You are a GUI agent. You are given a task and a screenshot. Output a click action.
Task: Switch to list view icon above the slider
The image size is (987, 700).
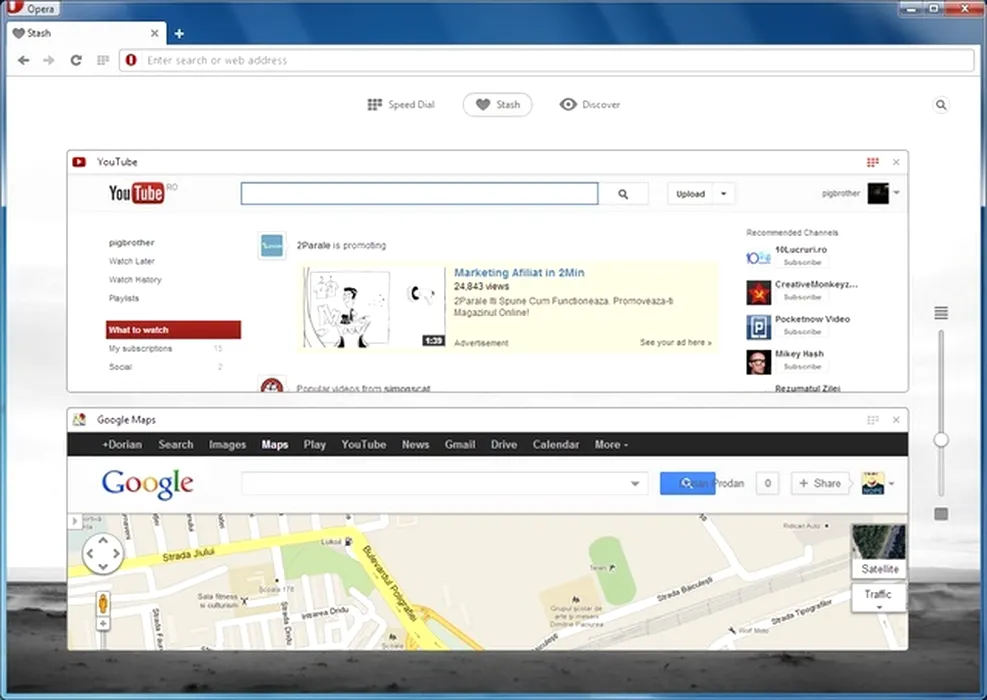coord(941,313)
